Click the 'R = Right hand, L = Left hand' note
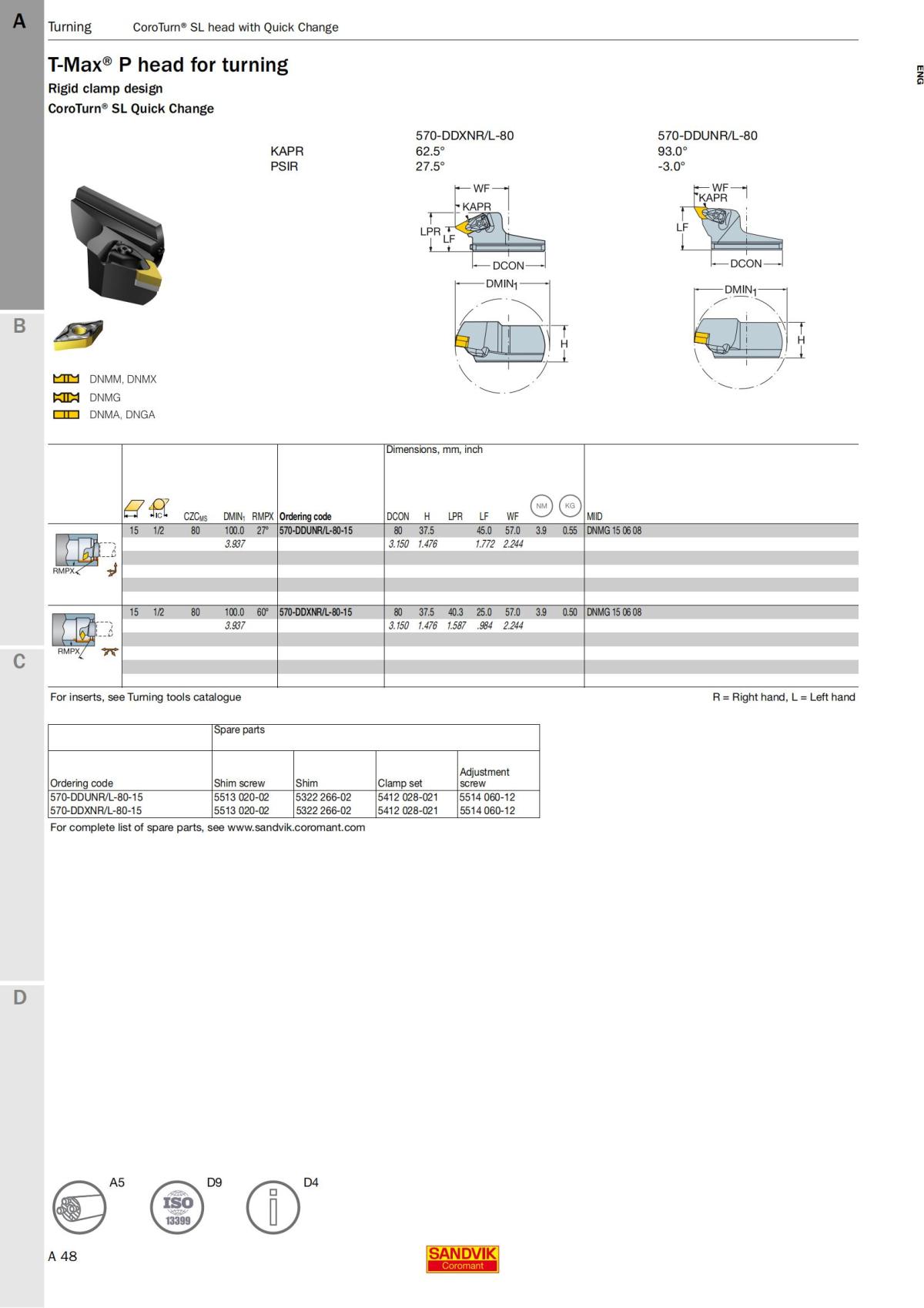 tap(784, 697)
